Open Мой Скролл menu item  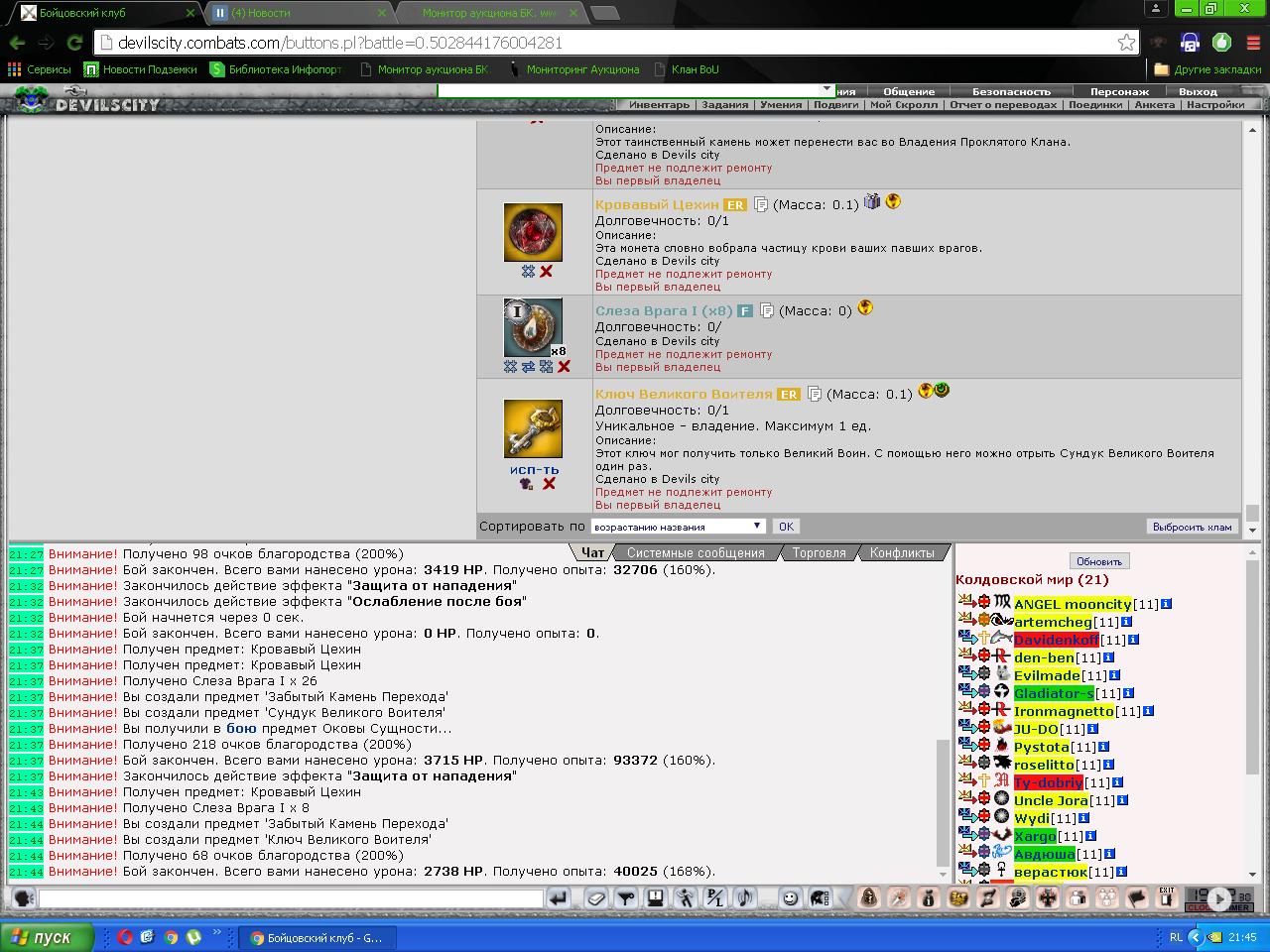[903, 104]
